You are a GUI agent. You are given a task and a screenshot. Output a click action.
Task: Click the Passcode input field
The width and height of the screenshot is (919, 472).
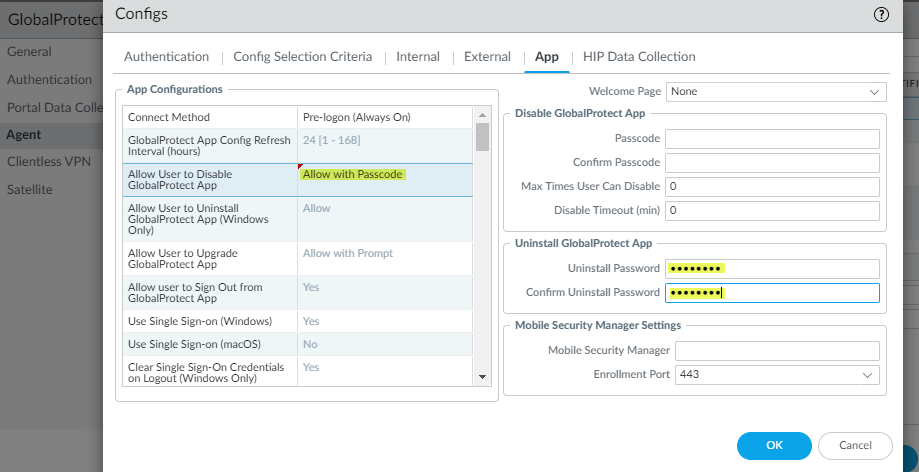pos(771,139)
